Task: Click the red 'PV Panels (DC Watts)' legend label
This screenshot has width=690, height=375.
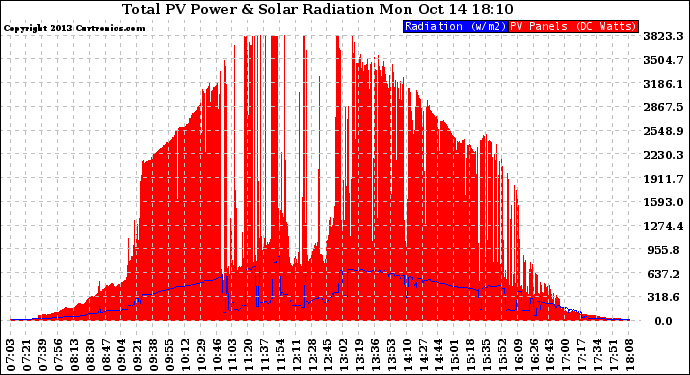Action: [573, 26]
